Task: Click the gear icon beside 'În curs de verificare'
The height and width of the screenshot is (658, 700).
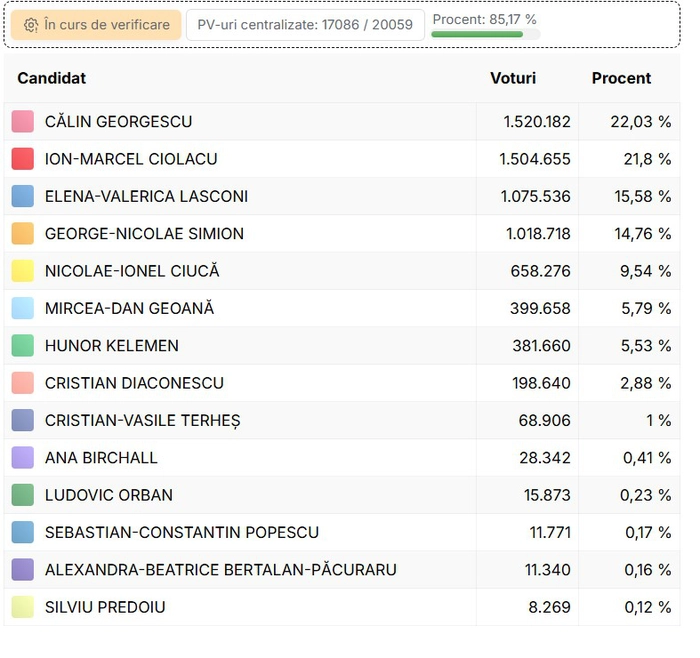Action: tap(31, 25)
